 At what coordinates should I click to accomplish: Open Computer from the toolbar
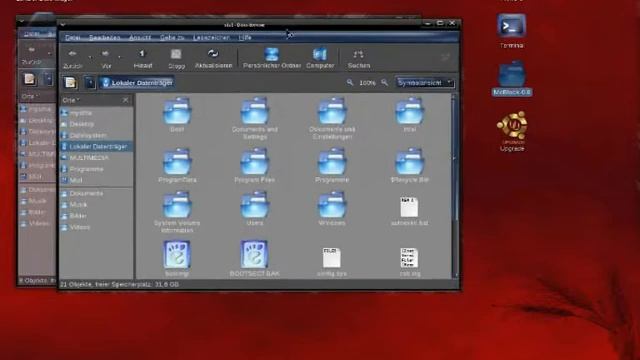[320, 58]
